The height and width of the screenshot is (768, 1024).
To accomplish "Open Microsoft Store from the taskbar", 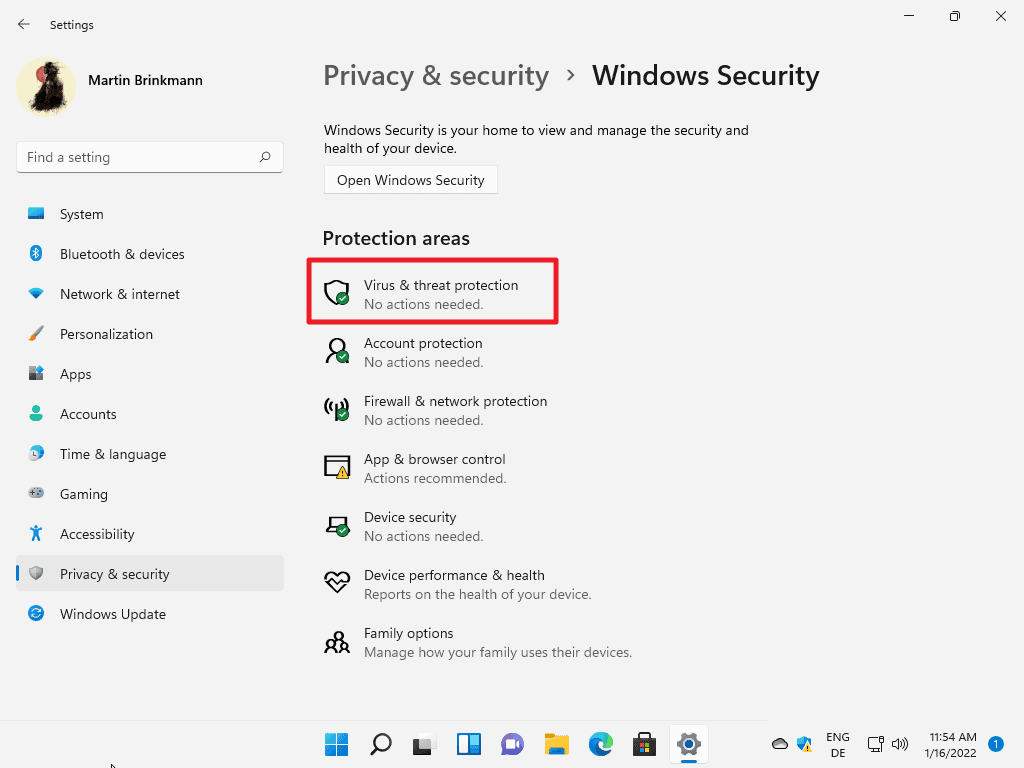I will 644,744.
